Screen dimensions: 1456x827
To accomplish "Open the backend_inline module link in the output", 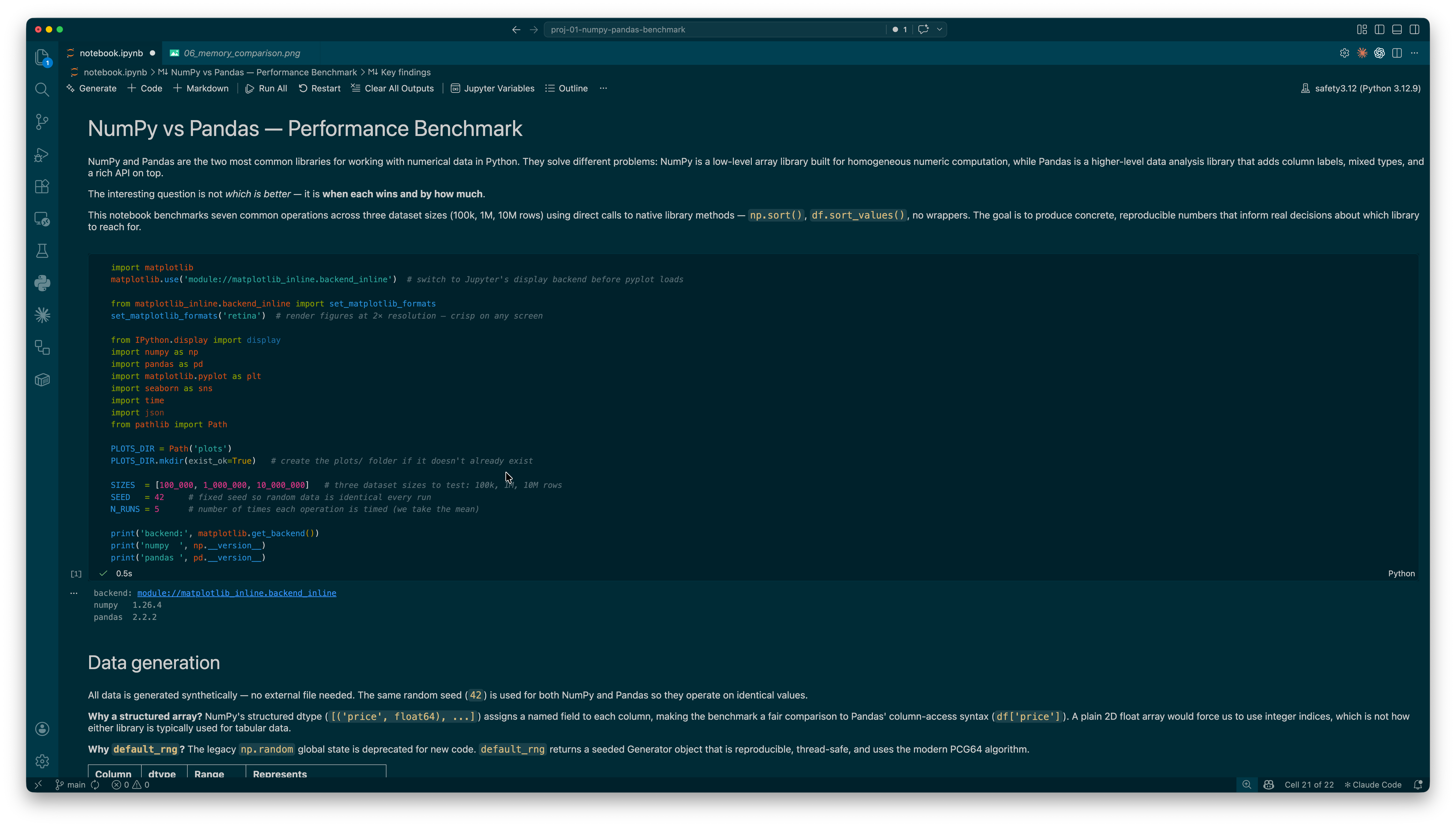I will [236, 593].
